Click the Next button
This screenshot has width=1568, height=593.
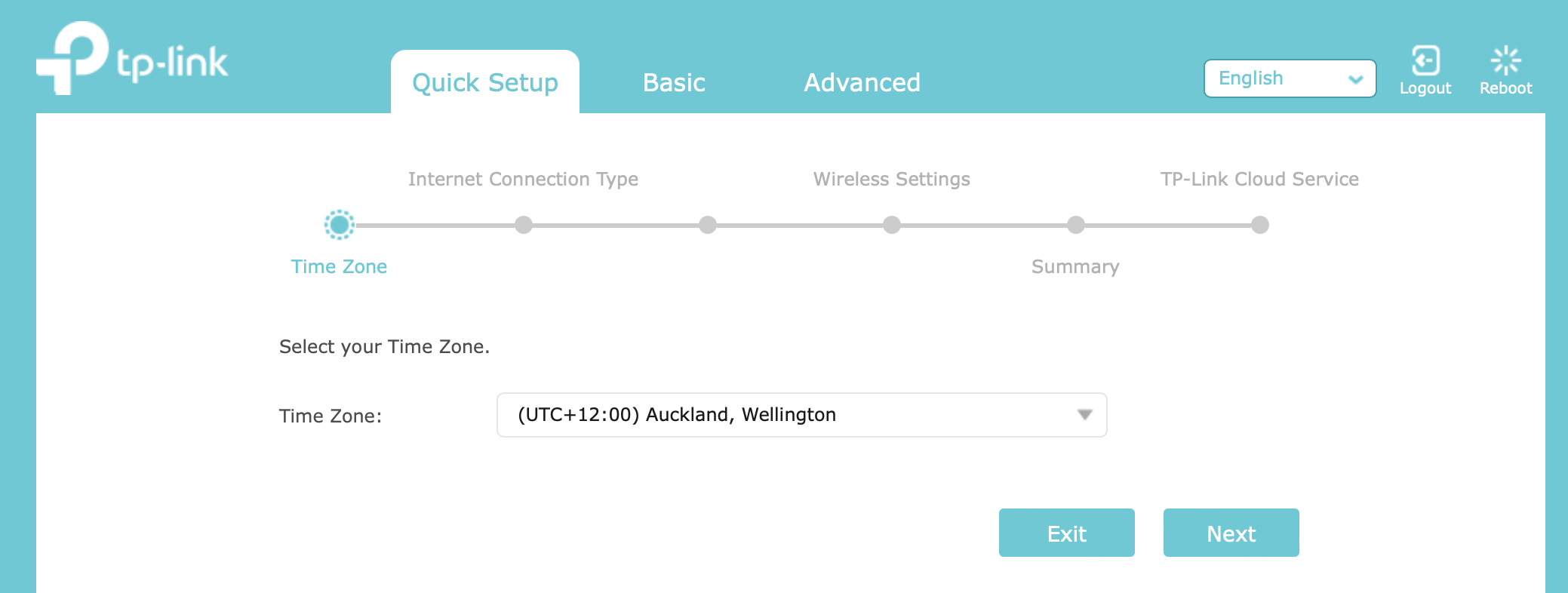[x=1231, y=533]
